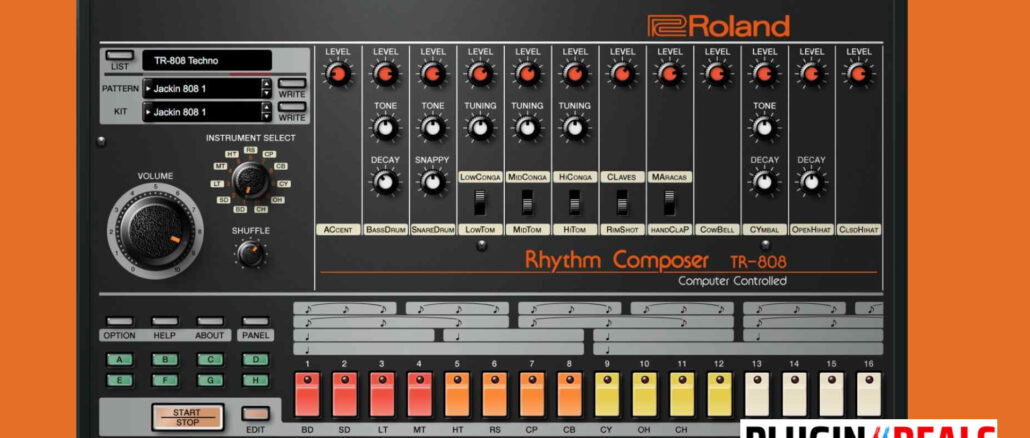The width and height of the screenshot is (1030, 438).
Task: Flip the HiConga / HiTom switch
Action: click(x=574, y=203)
